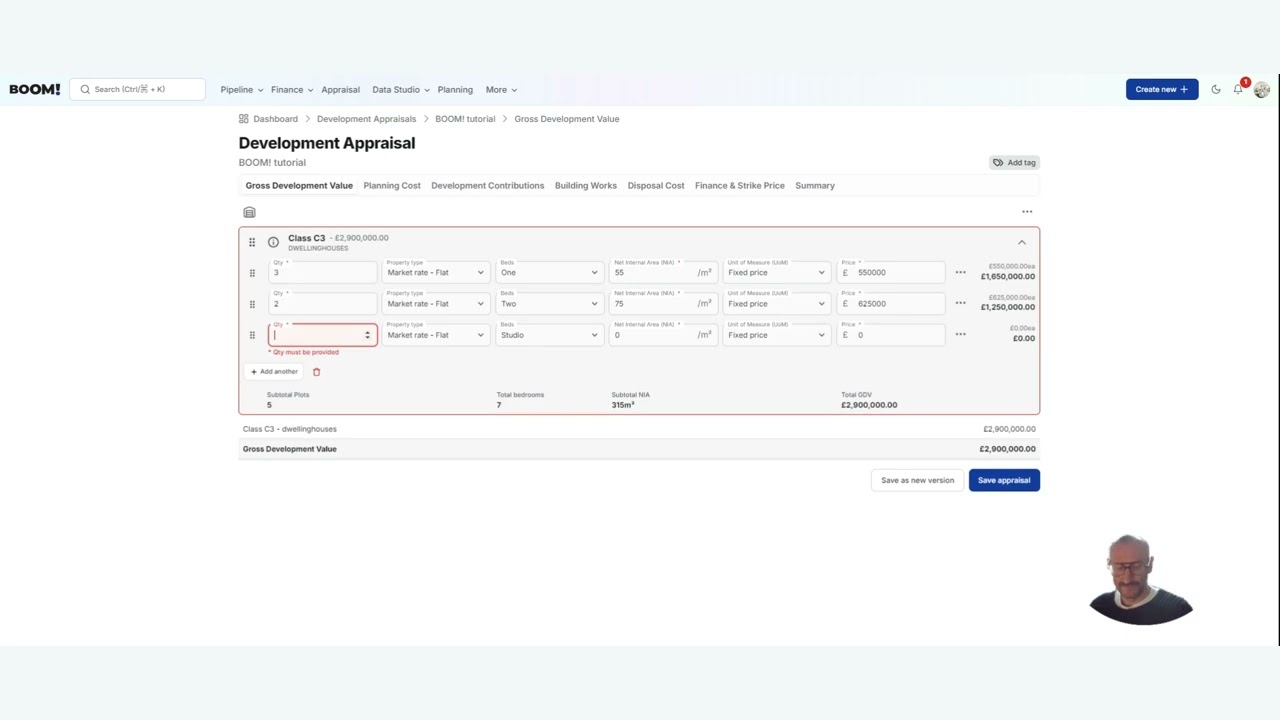
Task: Click the Qty field containing 3
Action: [322, 272]
